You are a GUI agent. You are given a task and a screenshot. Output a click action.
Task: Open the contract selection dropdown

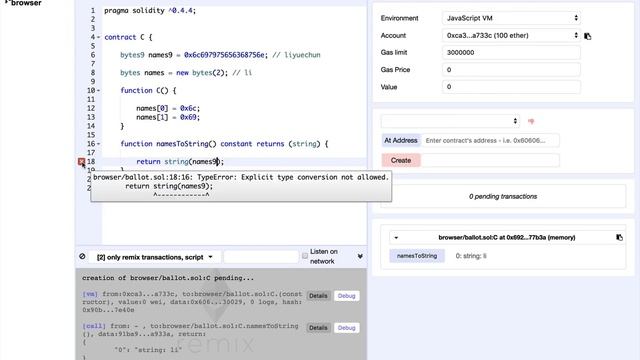pyautogui.click(x=450, y=121)
